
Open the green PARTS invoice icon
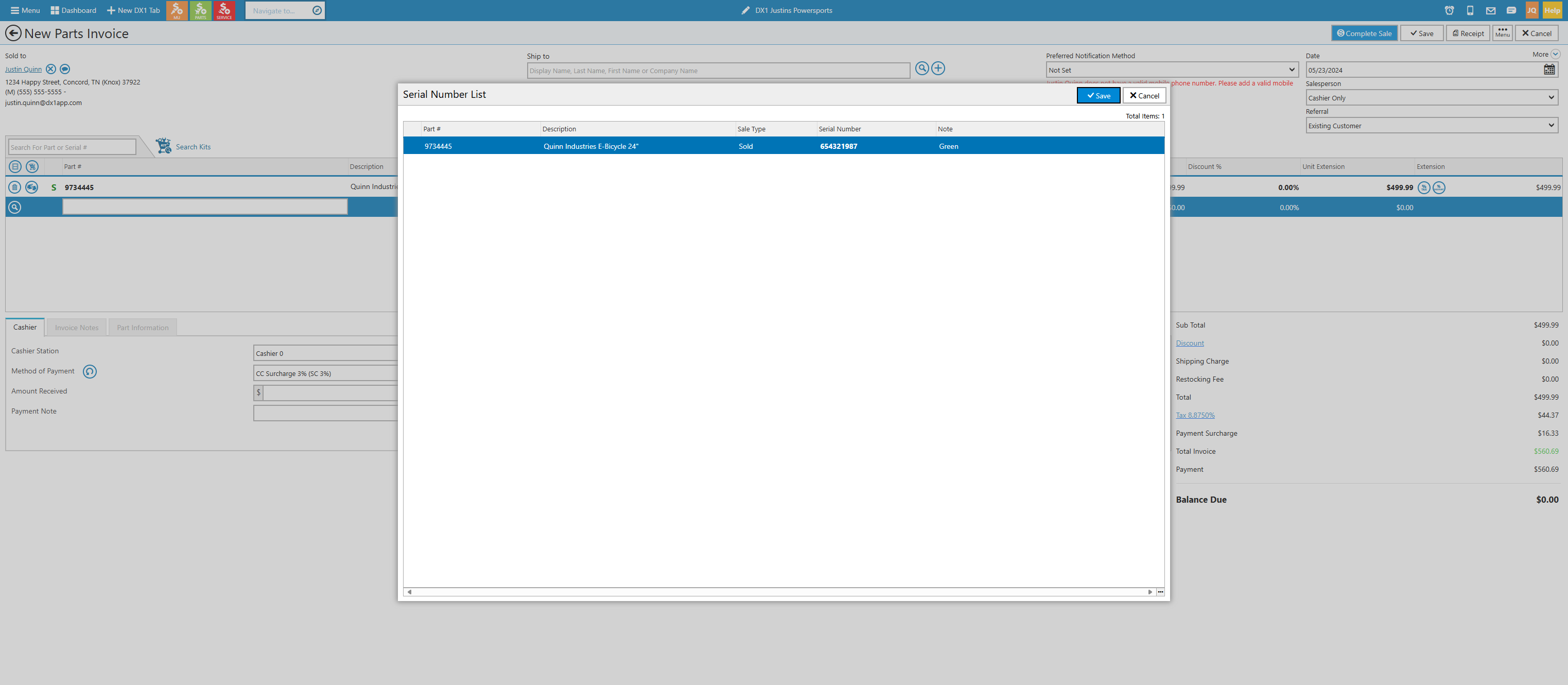(200, 10)
